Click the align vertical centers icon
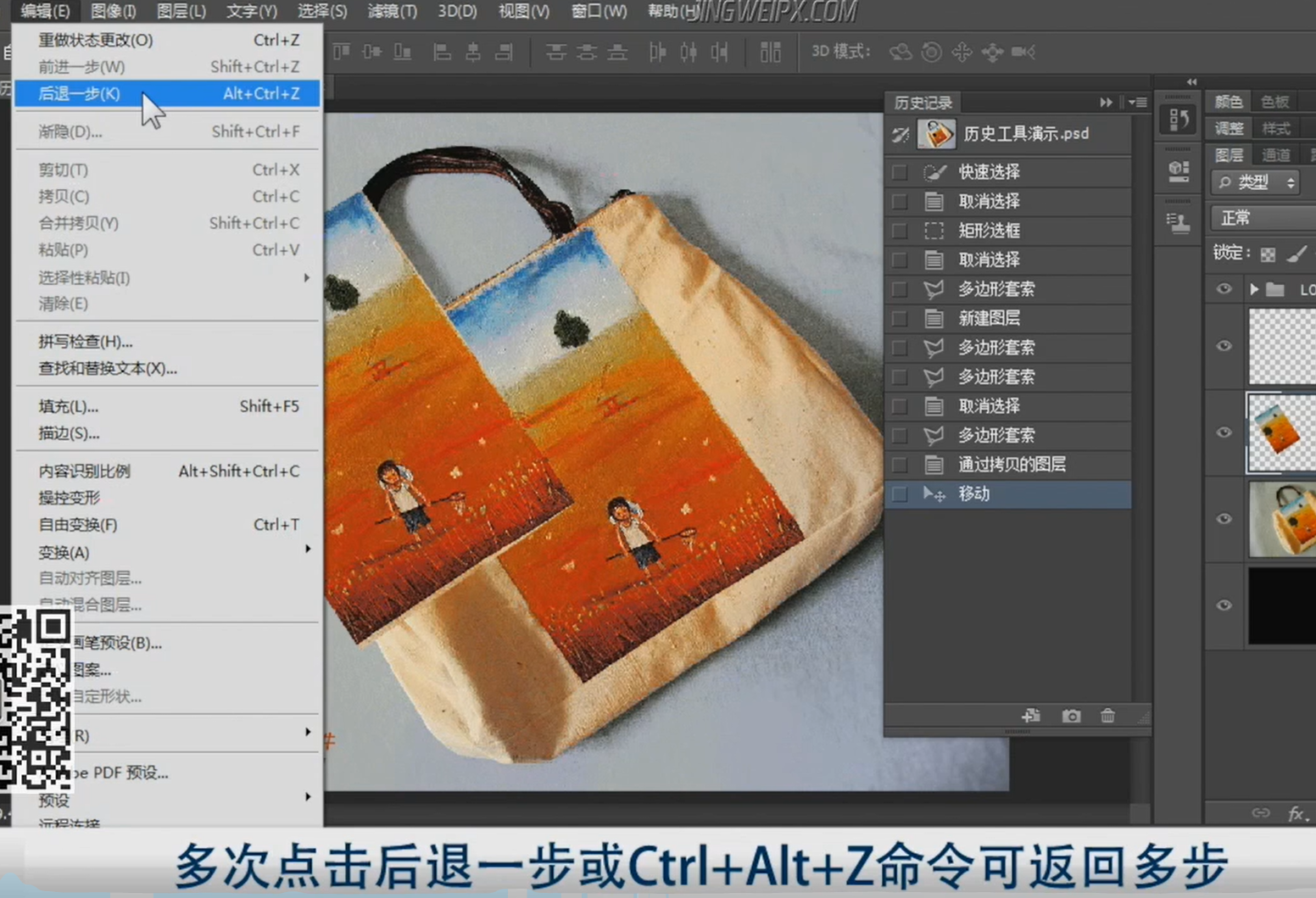The width and height of the screenshot is (1316, 898). tap(372, 52)
